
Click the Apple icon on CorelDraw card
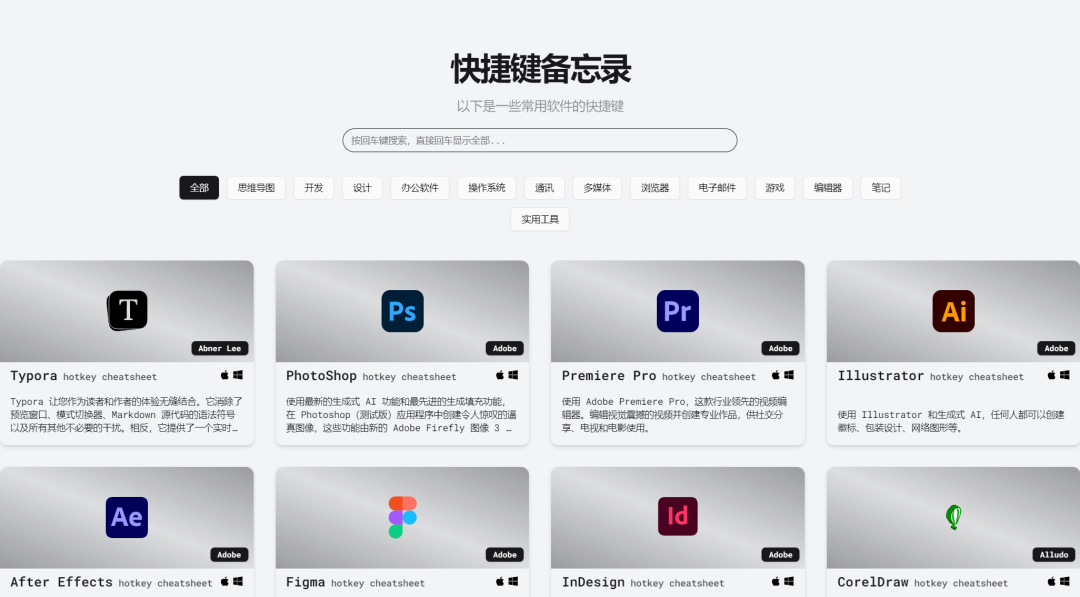click(x=1051, y=582)
